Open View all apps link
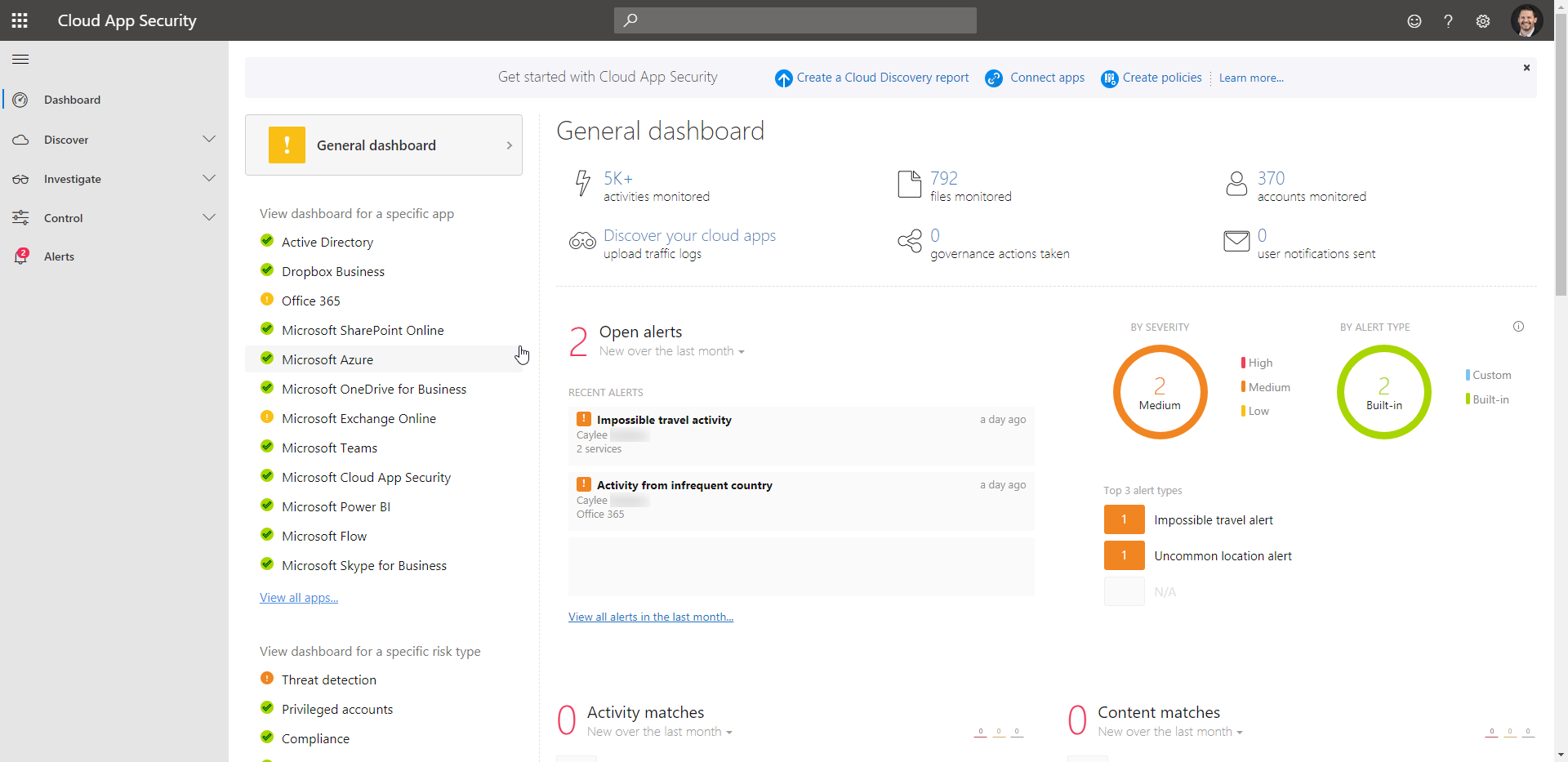 point(299,598)
